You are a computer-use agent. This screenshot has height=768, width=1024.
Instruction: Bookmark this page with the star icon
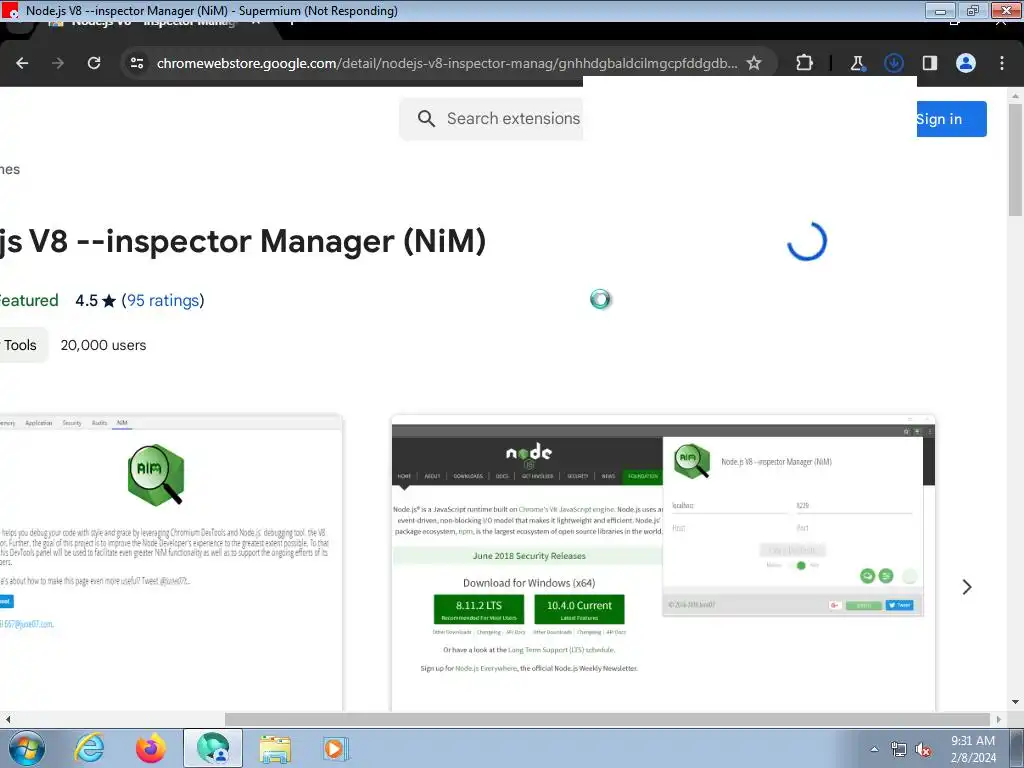[x=754, y=63]
